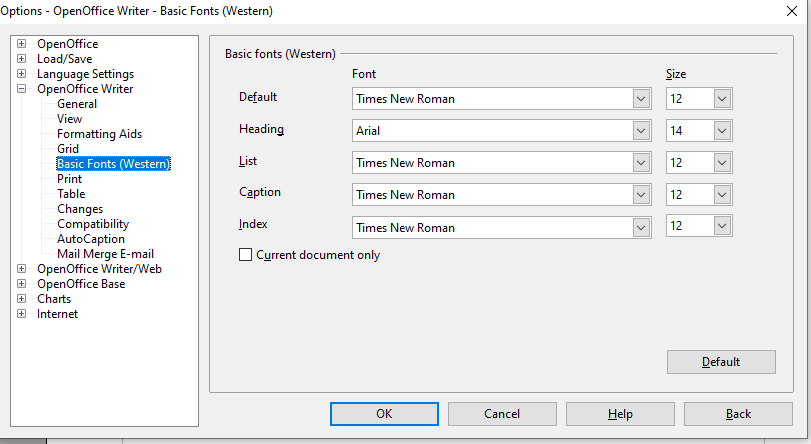Screen dimensions: 811x444
Task: Close the Options dialog window
Action: point(791,11)
